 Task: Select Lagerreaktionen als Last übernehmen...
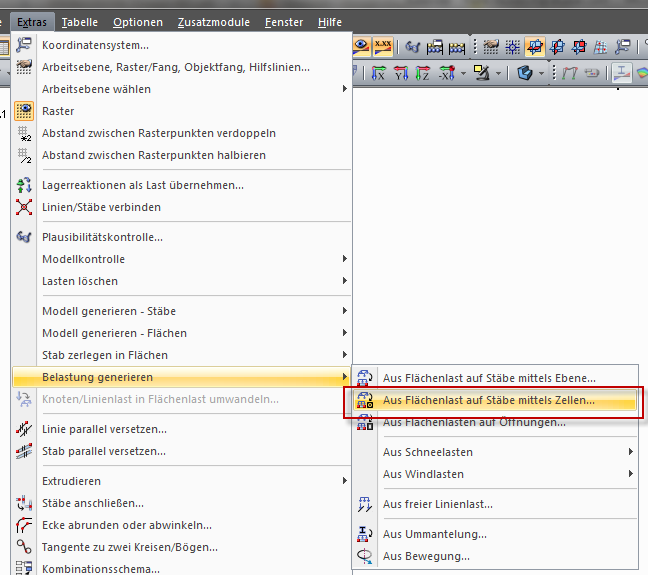(x=182, y=185)
